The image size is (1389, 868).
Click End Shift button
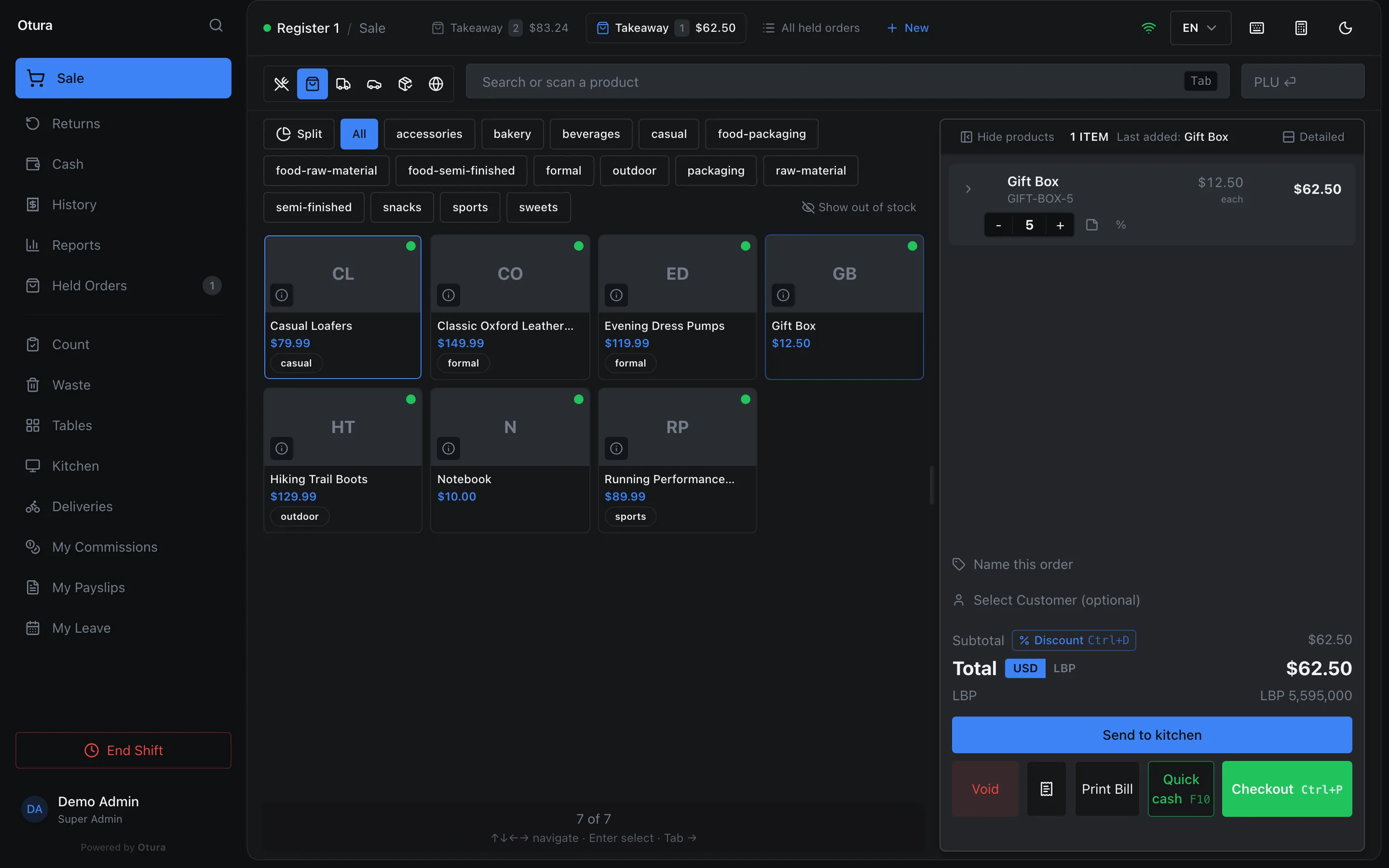(123, 750)
